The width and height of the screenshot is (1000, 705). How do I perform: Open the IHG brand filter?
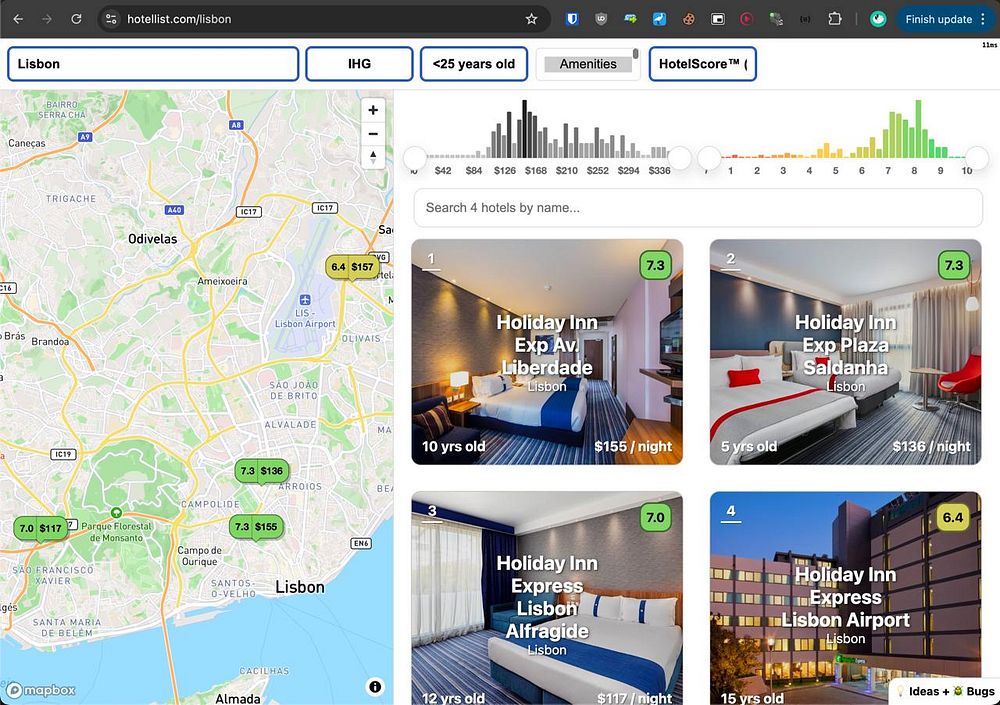359,64
